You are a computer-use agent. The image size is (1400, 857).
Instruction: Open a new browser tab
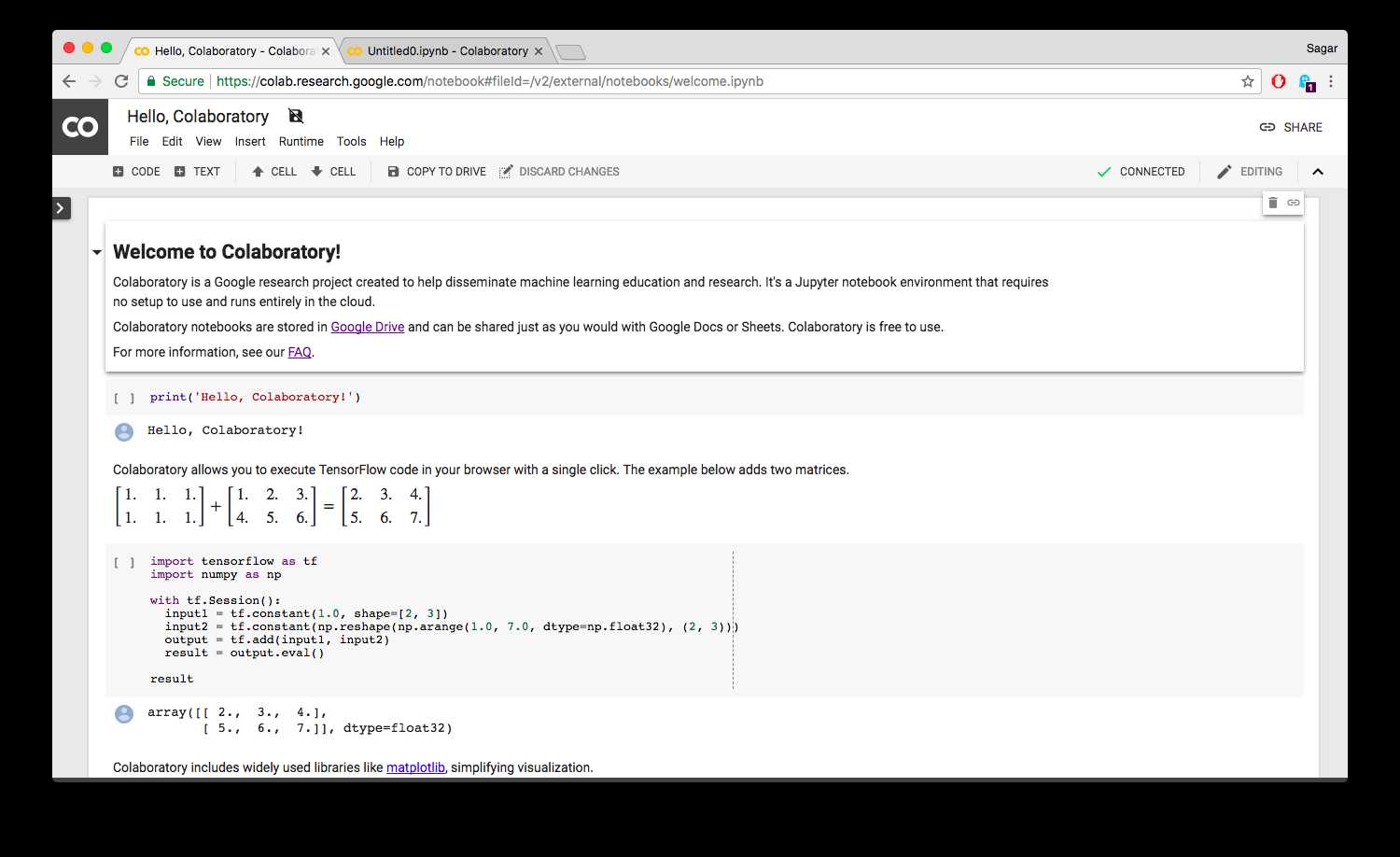(x=570, y=51)
